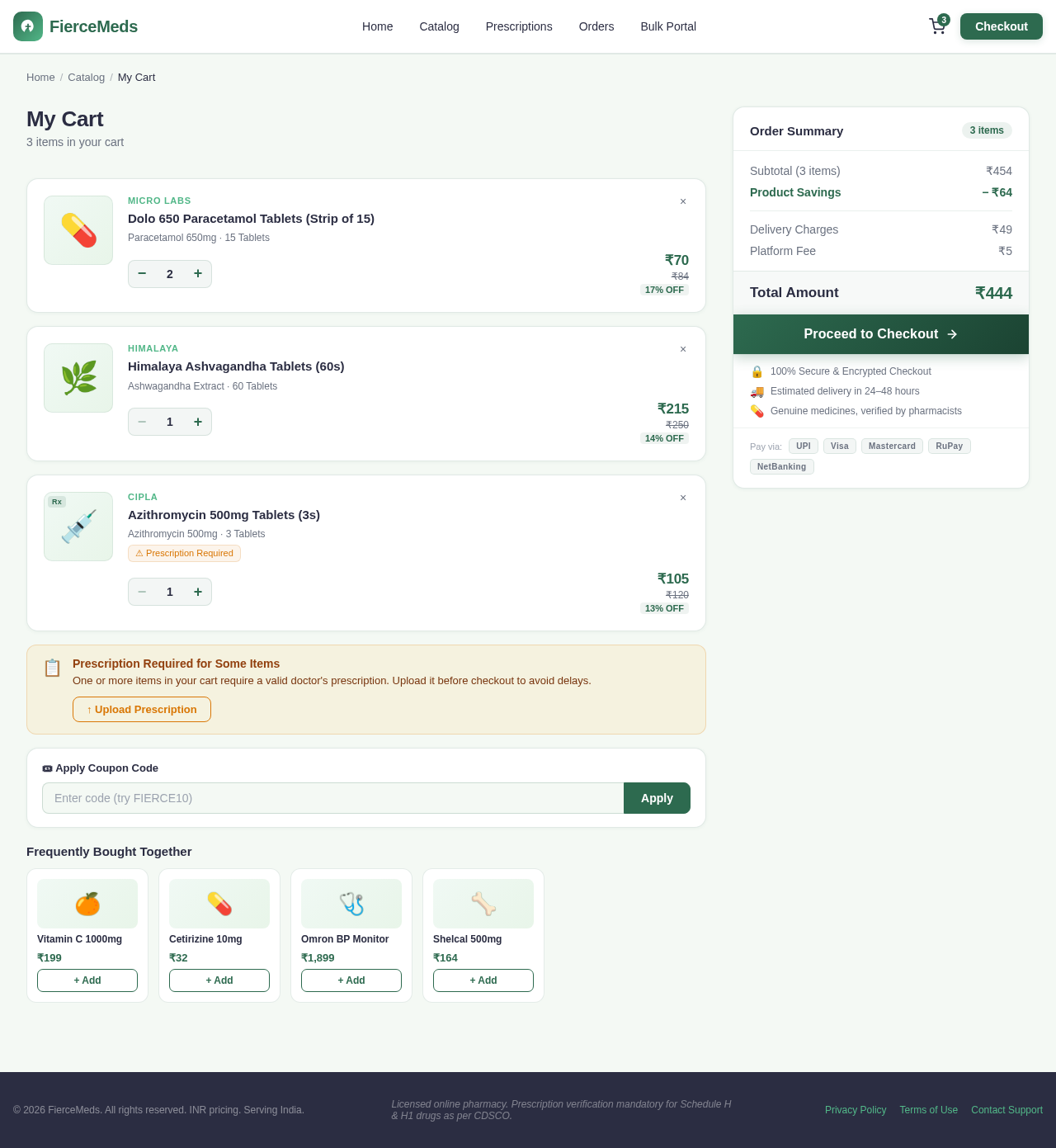Screen dimensions: 1056x1148
Task: Open the cart icon showing 3 items
Action: (x=936, y=26)
